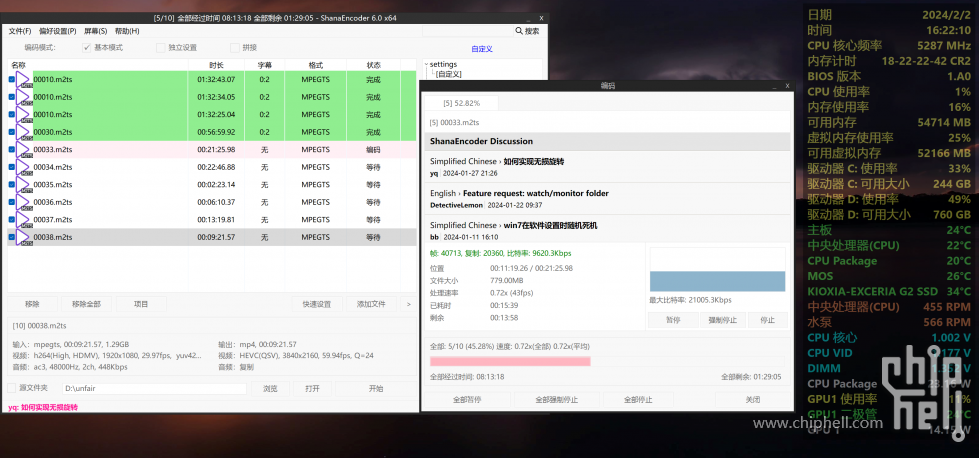Click the D:\unfair output path field
Image resolution: width=979 pixels, height=458 pixels.
[154, 388]
